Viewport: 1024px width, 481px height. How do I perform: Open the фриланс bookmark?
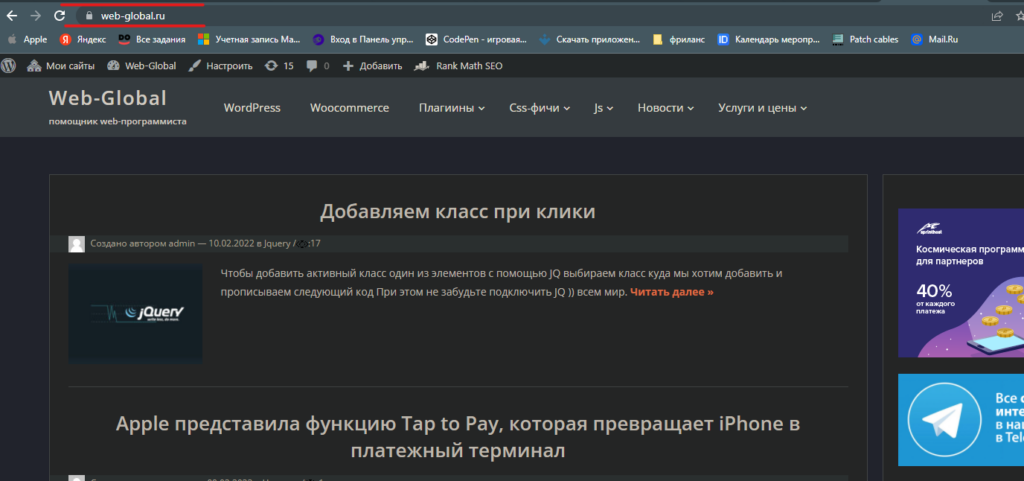click(x=679, y=39)
